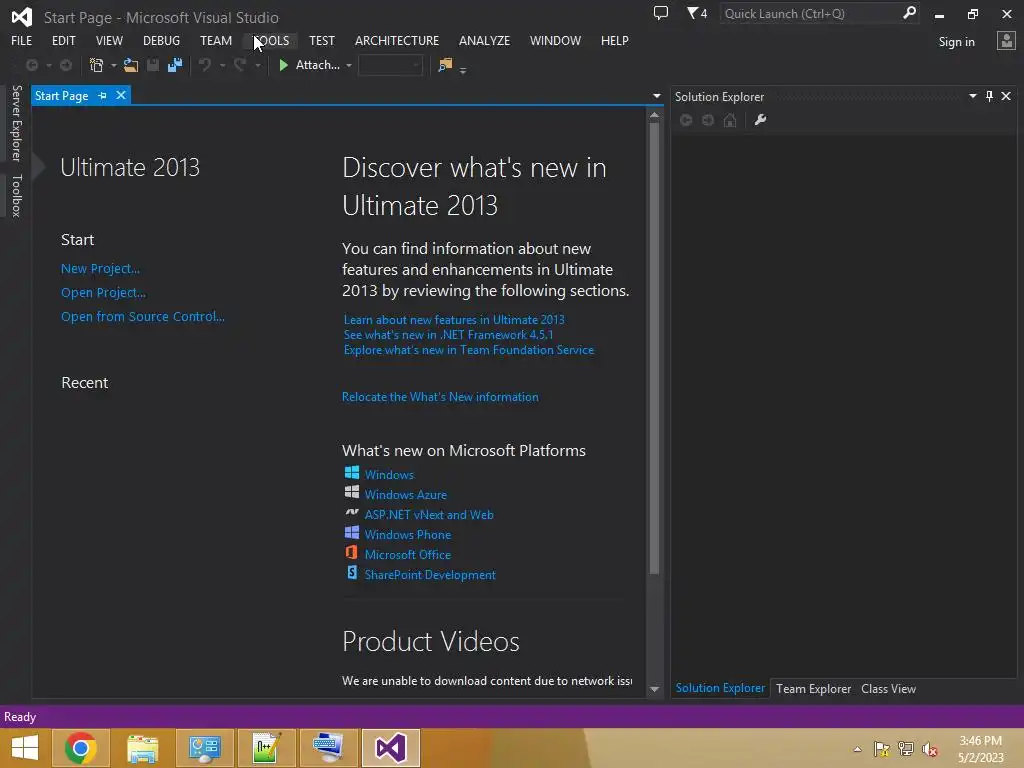The image size is (1024, 768).
Task: Click the New Project... link
Action: point(100,268)
